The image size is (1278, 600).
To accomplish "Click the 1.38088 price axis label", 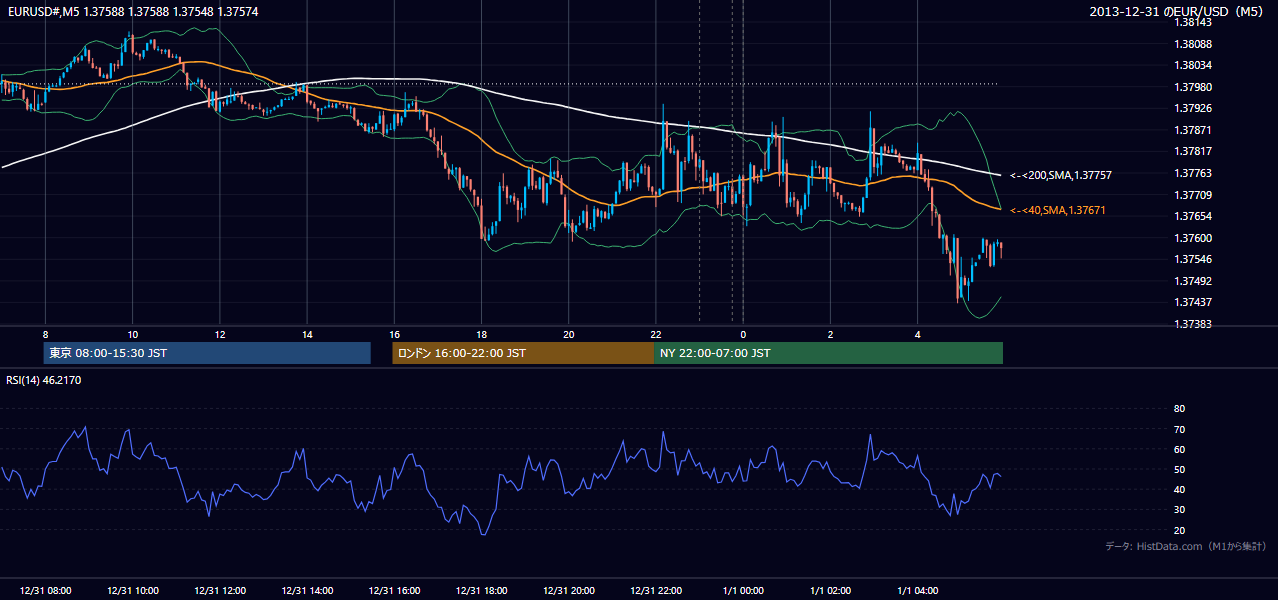I will click(1193, 44).
